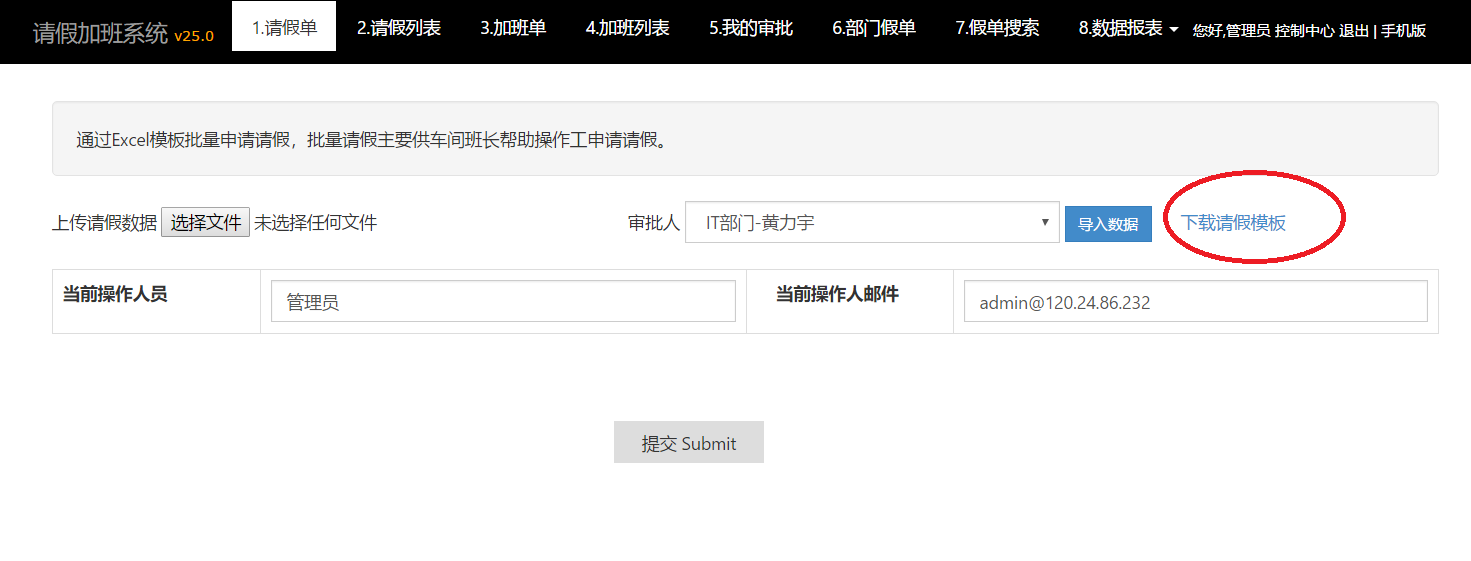Open the 5.我的审批 page
Screen dimensions: 1471x561
751,28
